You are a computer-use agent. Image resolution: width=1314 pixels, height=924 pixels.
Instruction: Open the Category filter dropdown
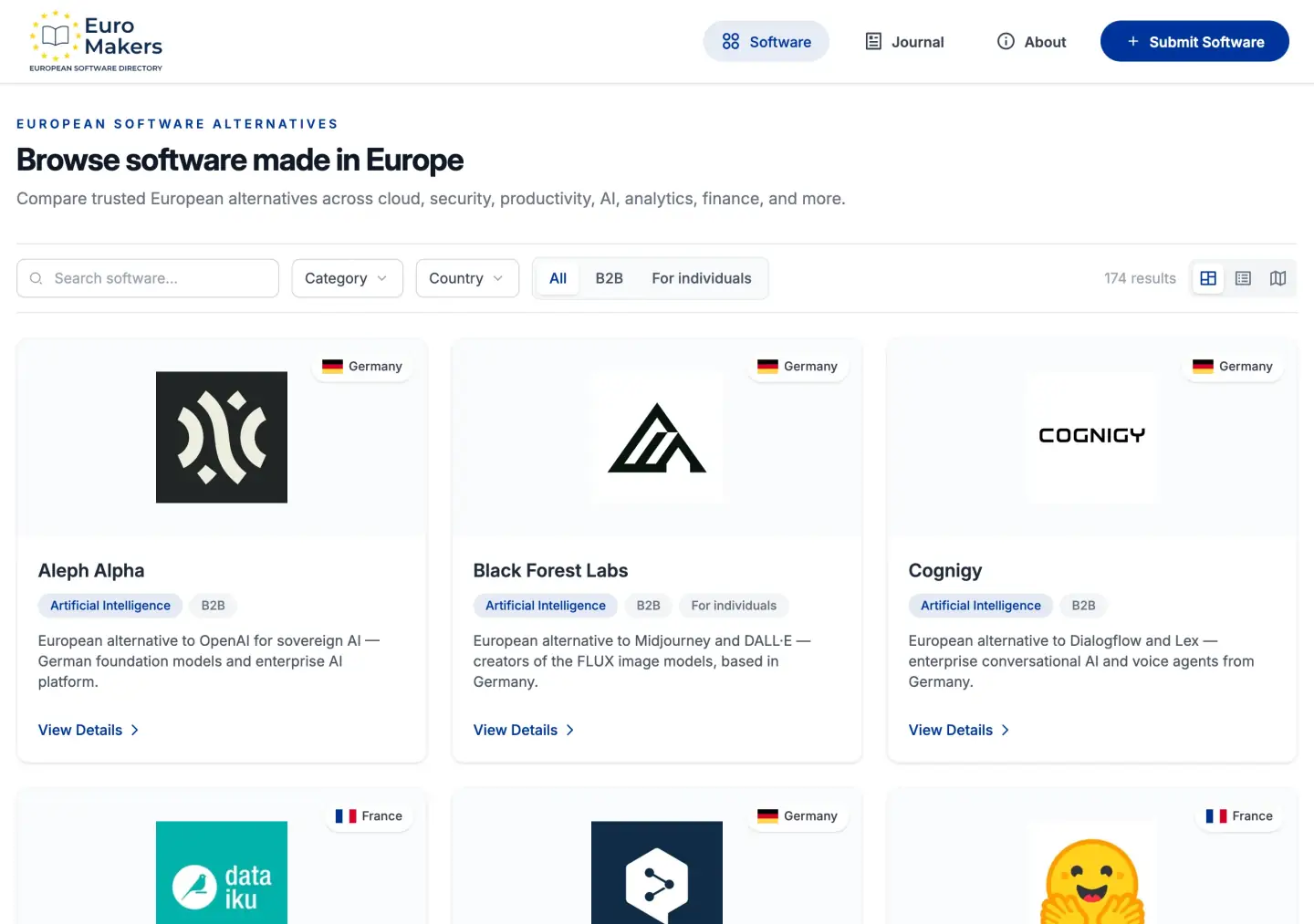(347, 278)
